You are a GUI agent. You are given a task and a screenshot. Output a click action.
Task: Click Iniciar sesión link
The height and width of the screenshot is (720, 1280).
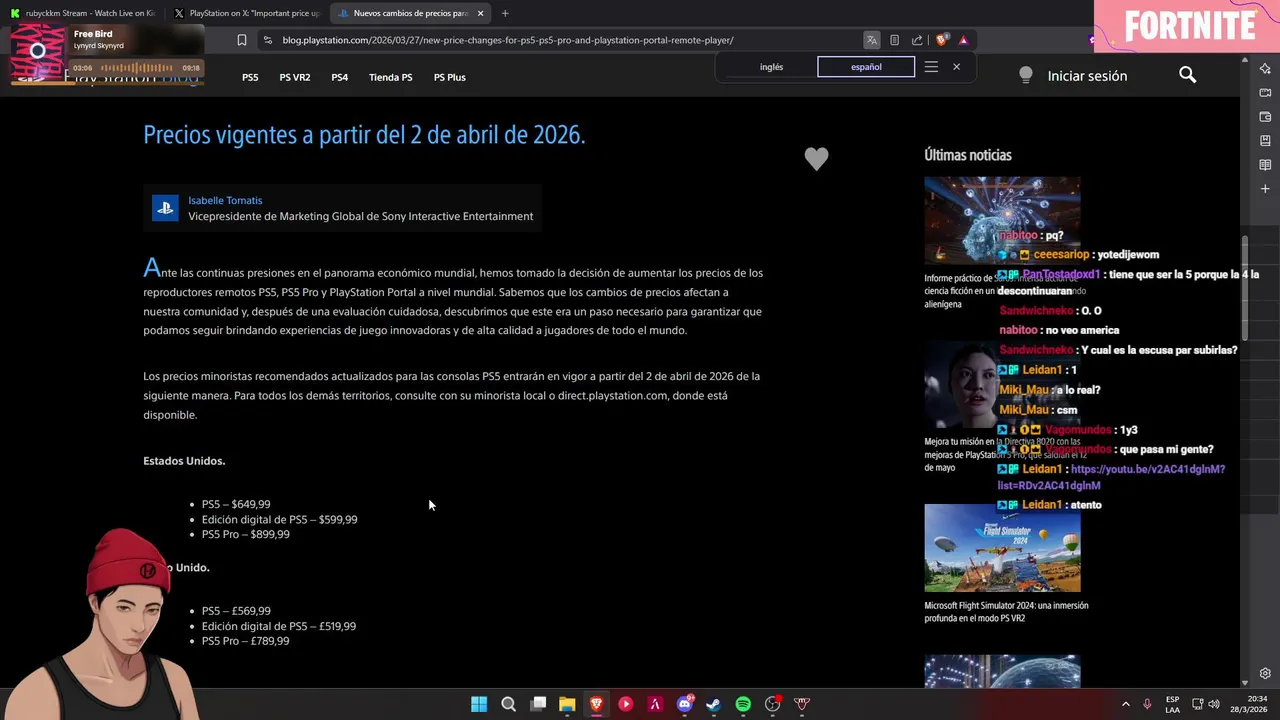coord(1087,76)
